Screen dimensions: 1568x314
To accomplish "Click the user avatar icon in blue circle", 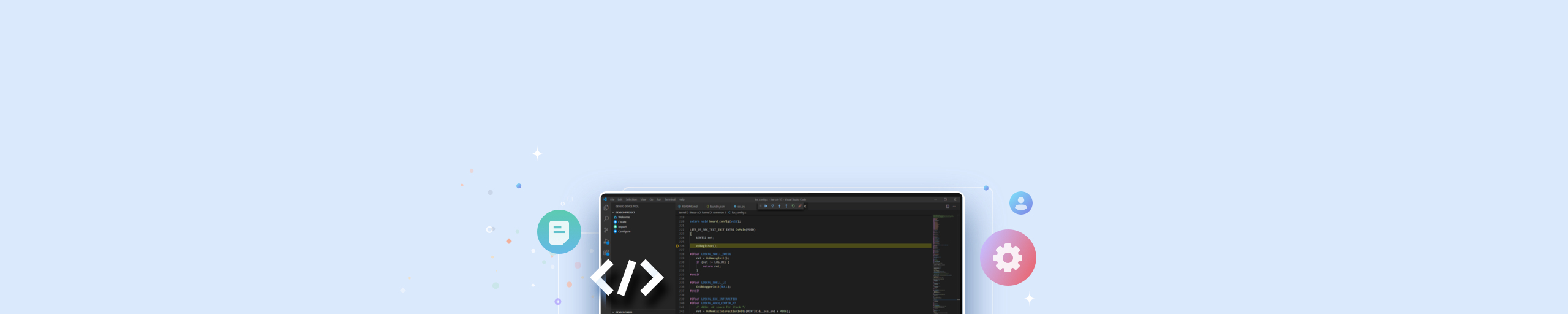I will pos(1021,203).
